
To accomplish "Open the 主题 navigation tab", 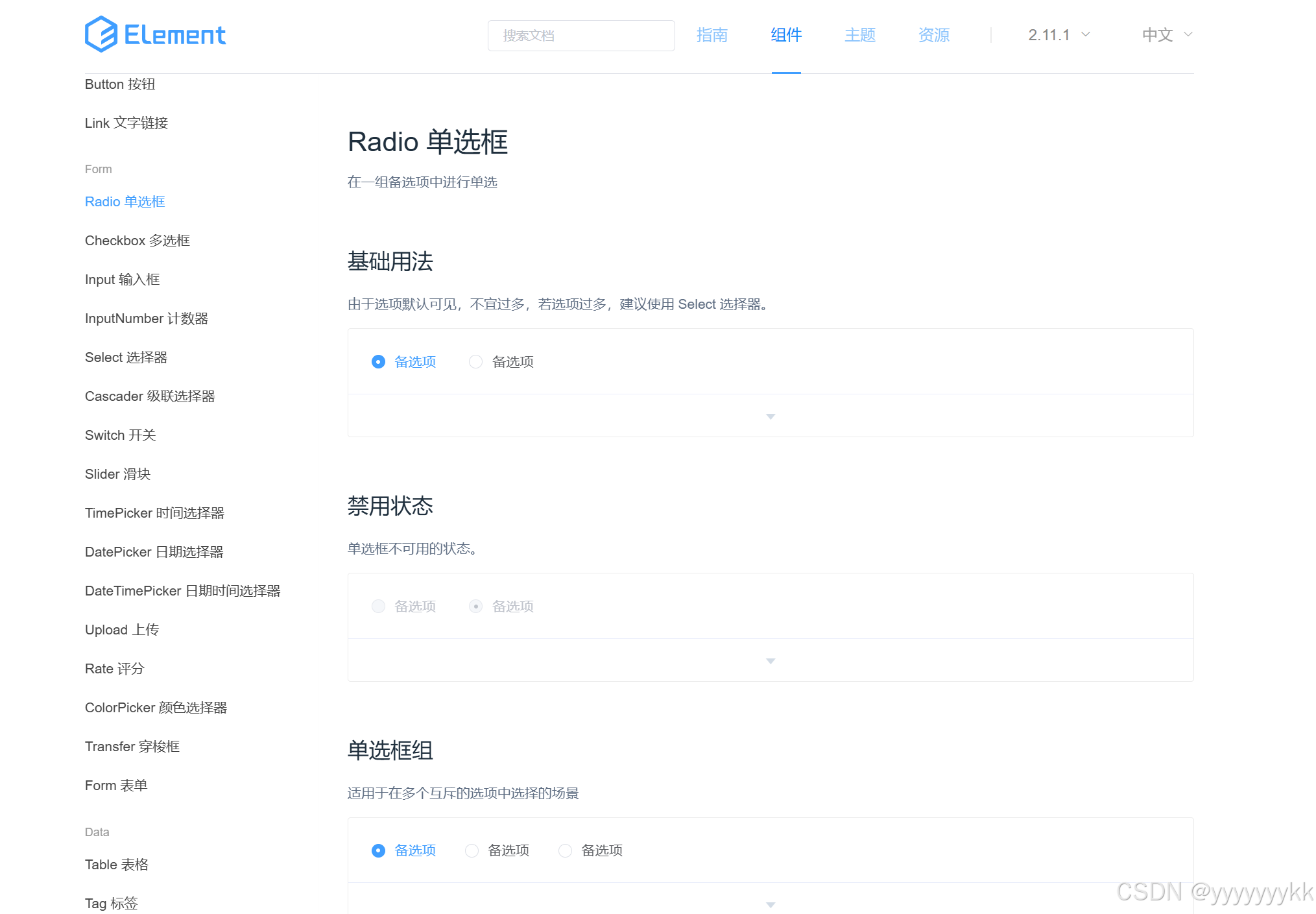I will point(860,35).
